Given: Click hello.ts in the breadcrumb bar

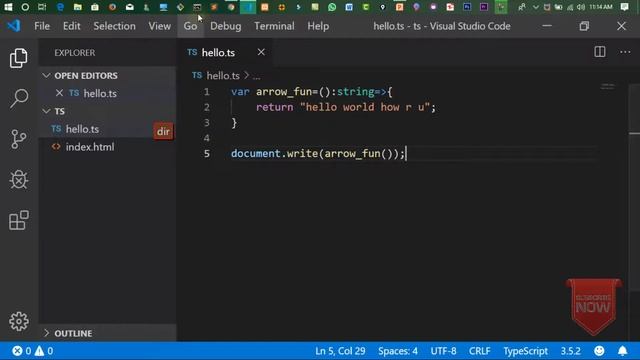Looking at the screenshot, I should pyautogui.click(x=223, y=76).
